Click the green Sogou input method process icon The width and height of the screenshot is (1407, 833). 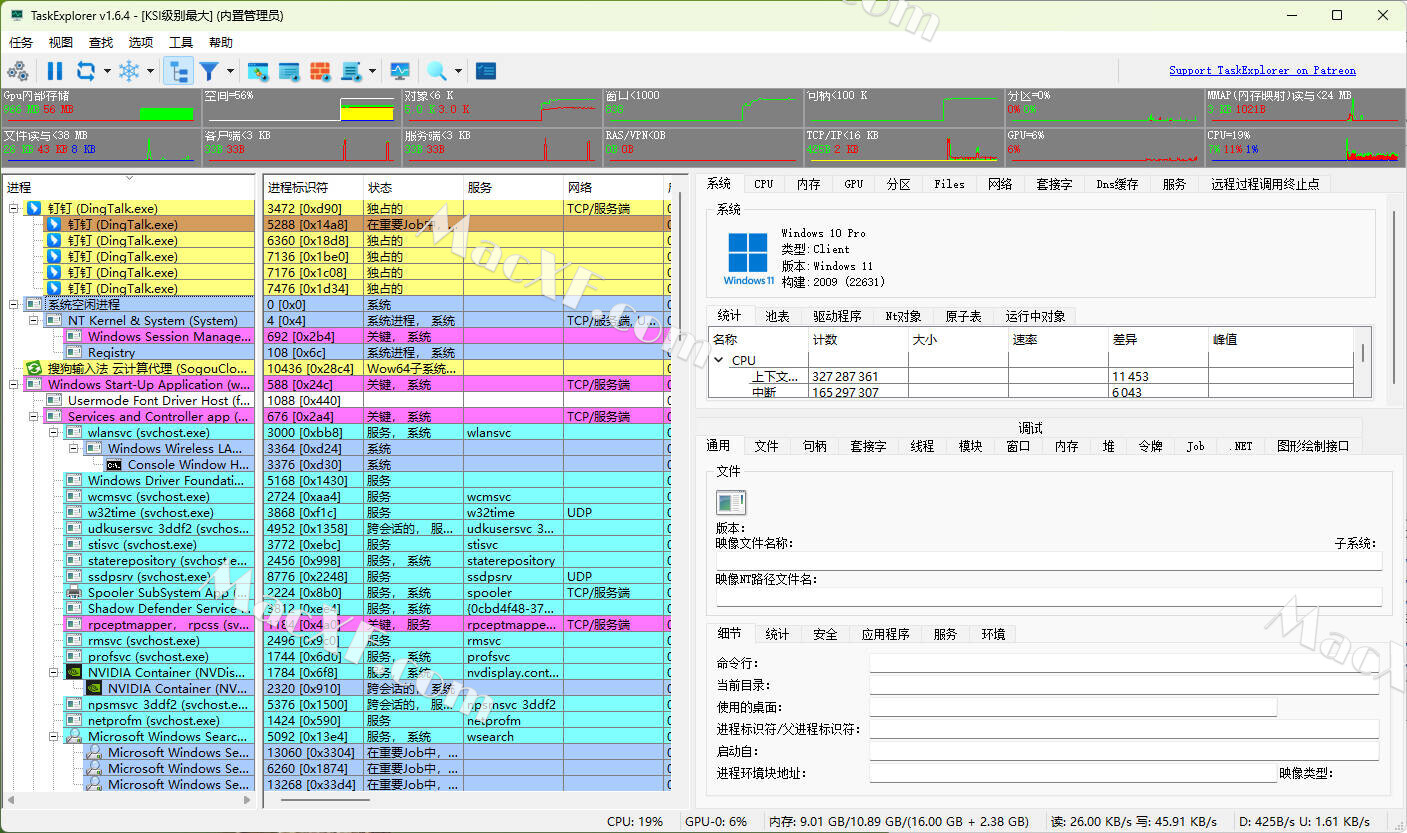[33, 368]
